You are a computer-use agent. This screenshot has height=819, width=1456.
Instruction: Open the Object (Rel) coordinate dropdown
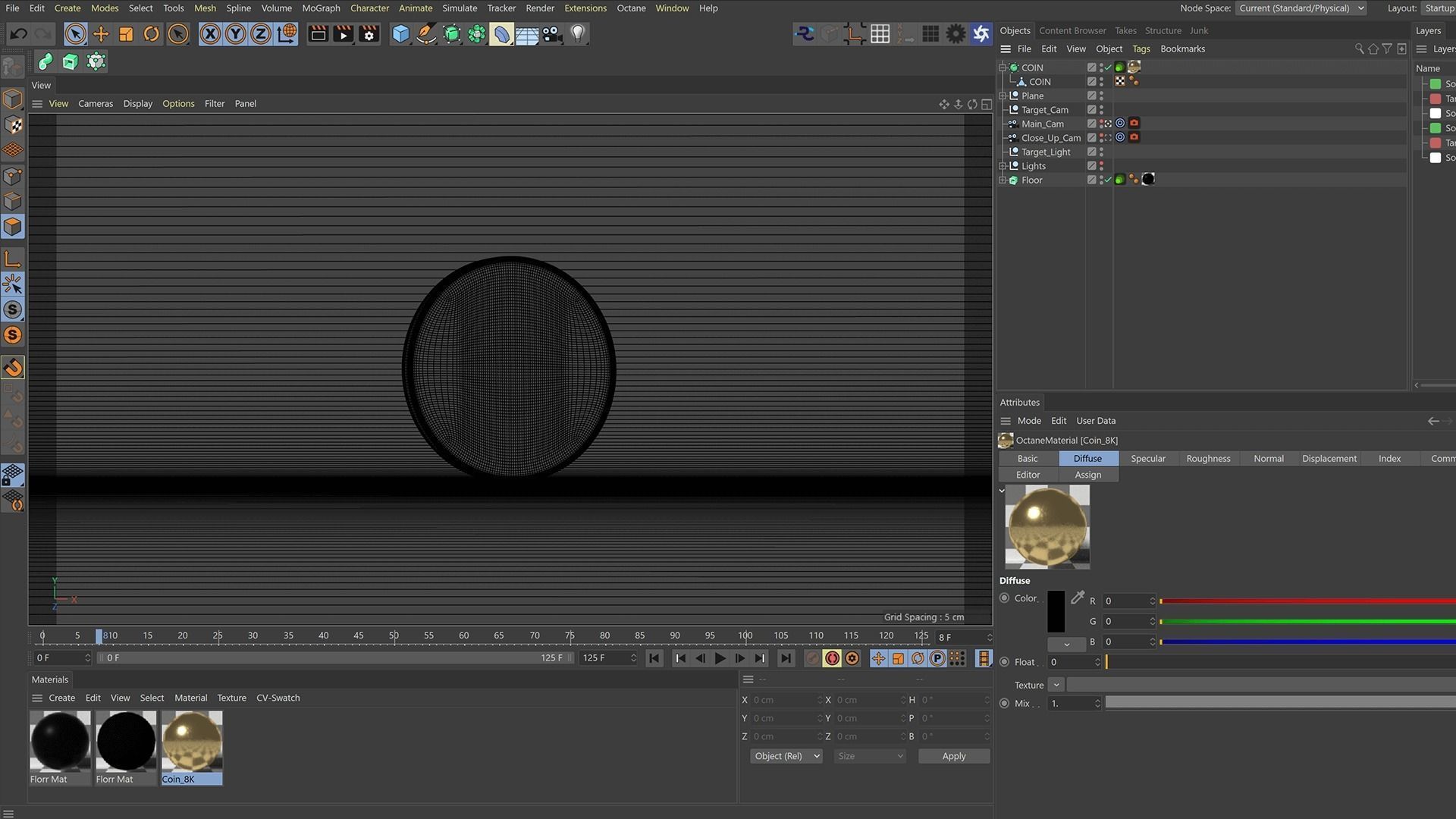786,756
